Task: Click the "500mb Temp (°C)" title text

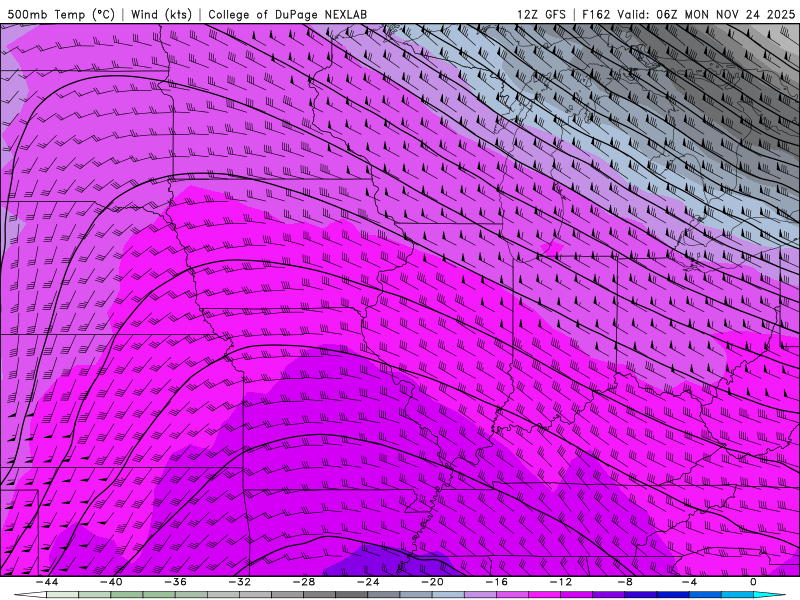Action: pyautogui.click(x=62, y=14)
